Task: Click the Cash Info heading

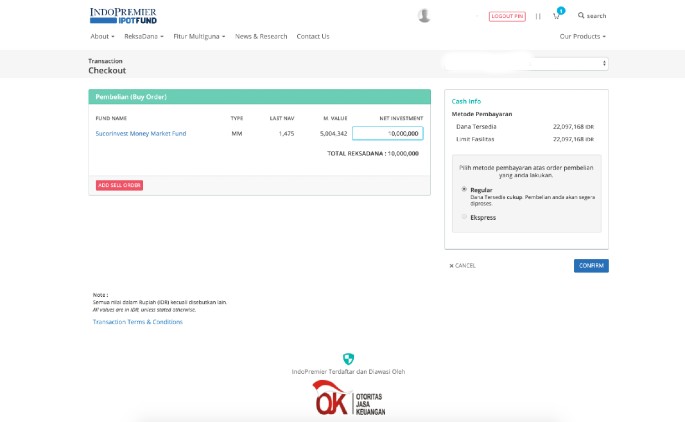Action: coord(466,101)
